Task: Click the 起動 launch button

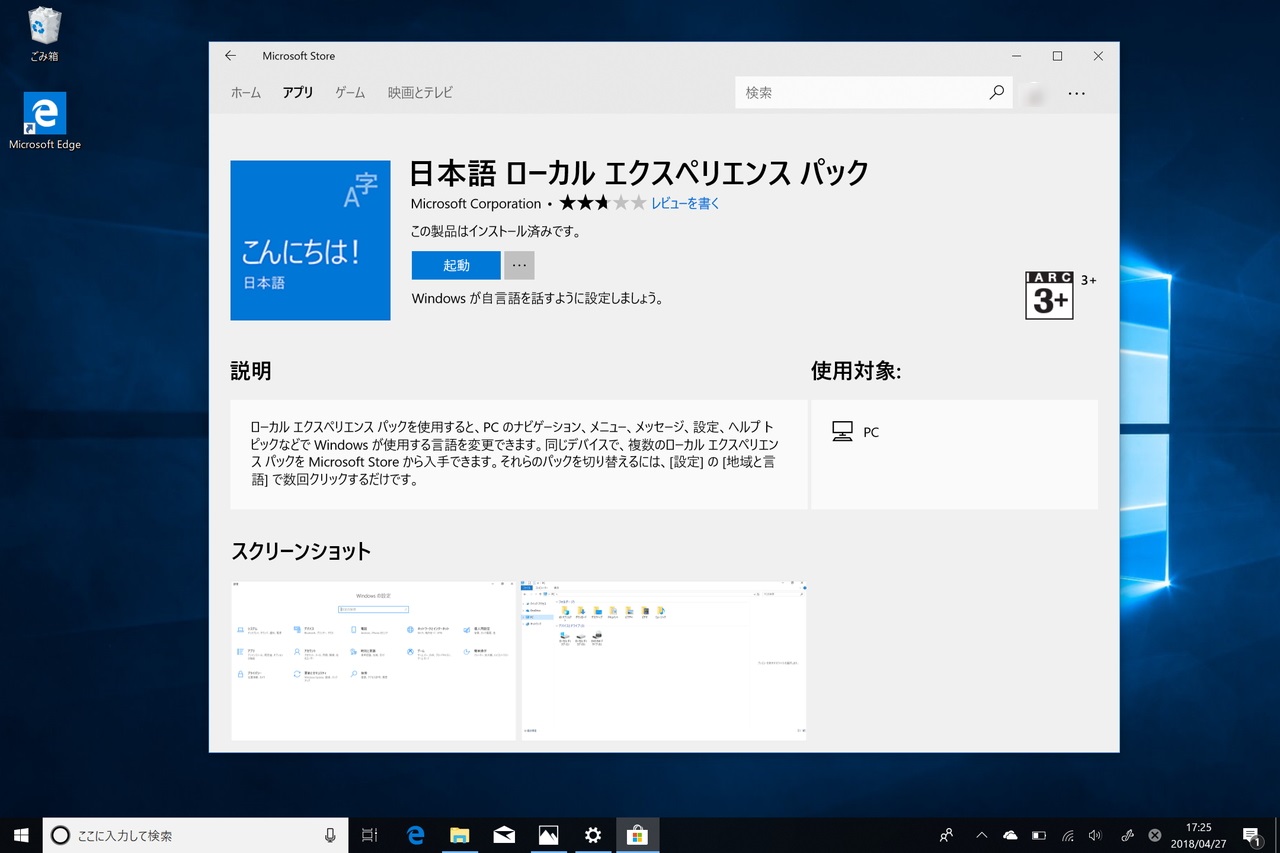Action: click(x=455, y=265)
